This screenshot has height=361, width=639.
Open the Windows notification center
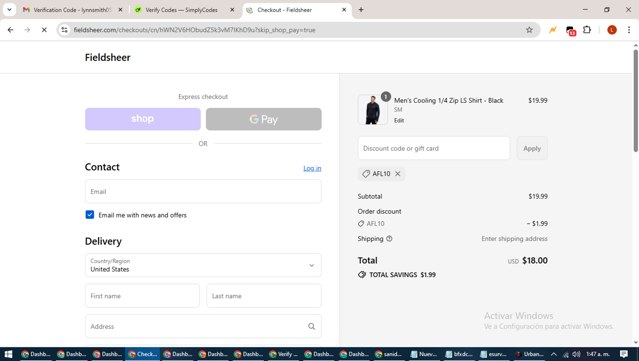[624, 354]
